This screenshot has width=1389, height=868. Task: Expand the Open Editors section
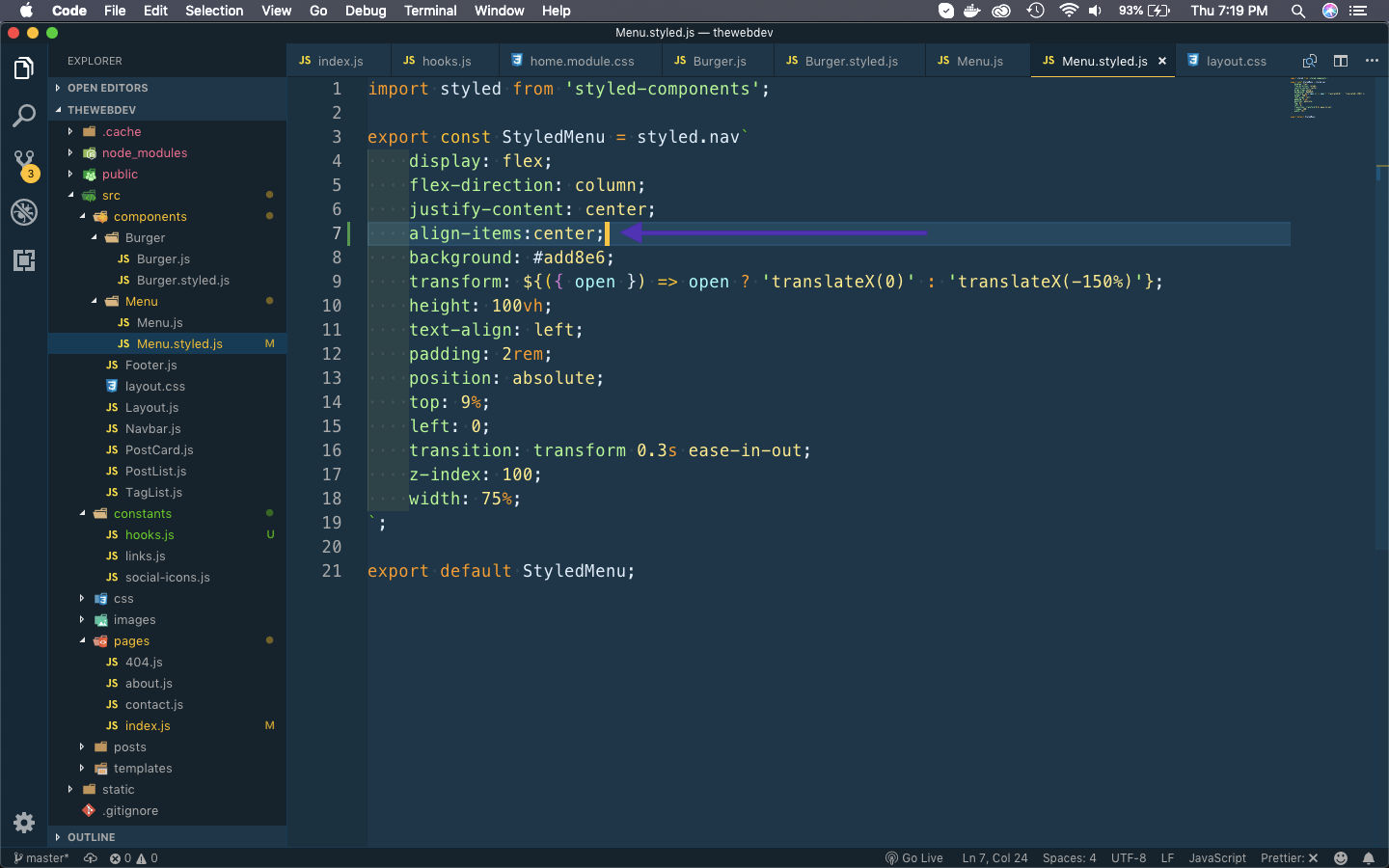[168, 88]
